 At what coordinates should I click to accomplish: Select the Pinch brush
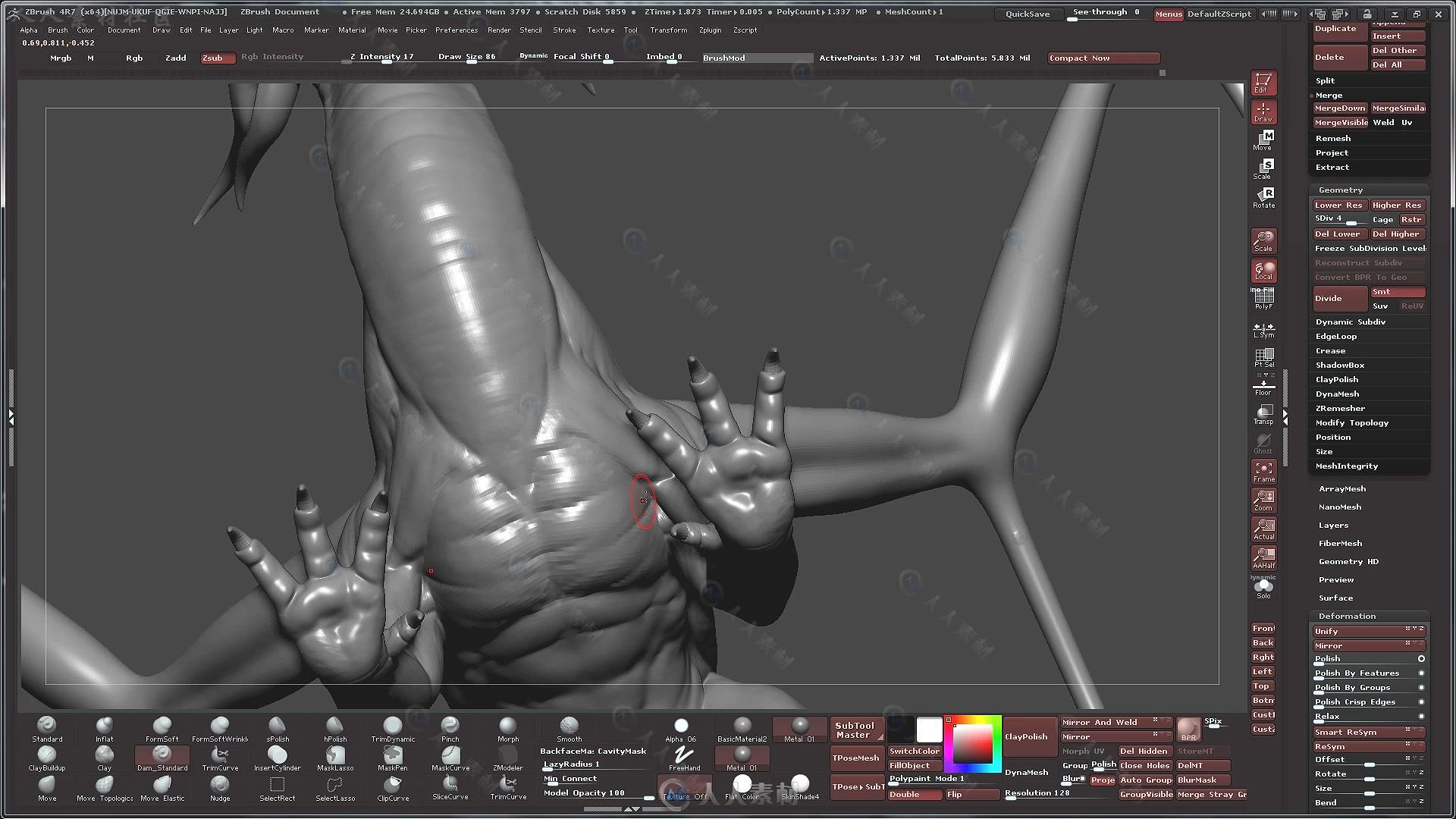(x=450, y=730)
